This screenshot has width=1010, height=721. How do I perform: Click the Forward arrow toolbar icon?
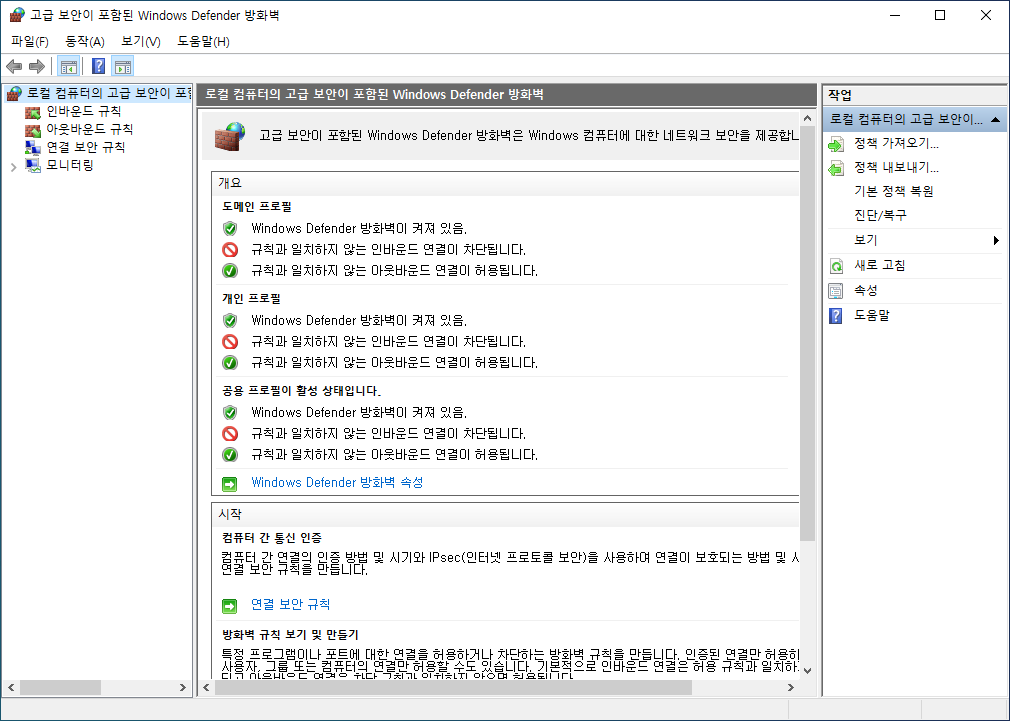point(37,66)
